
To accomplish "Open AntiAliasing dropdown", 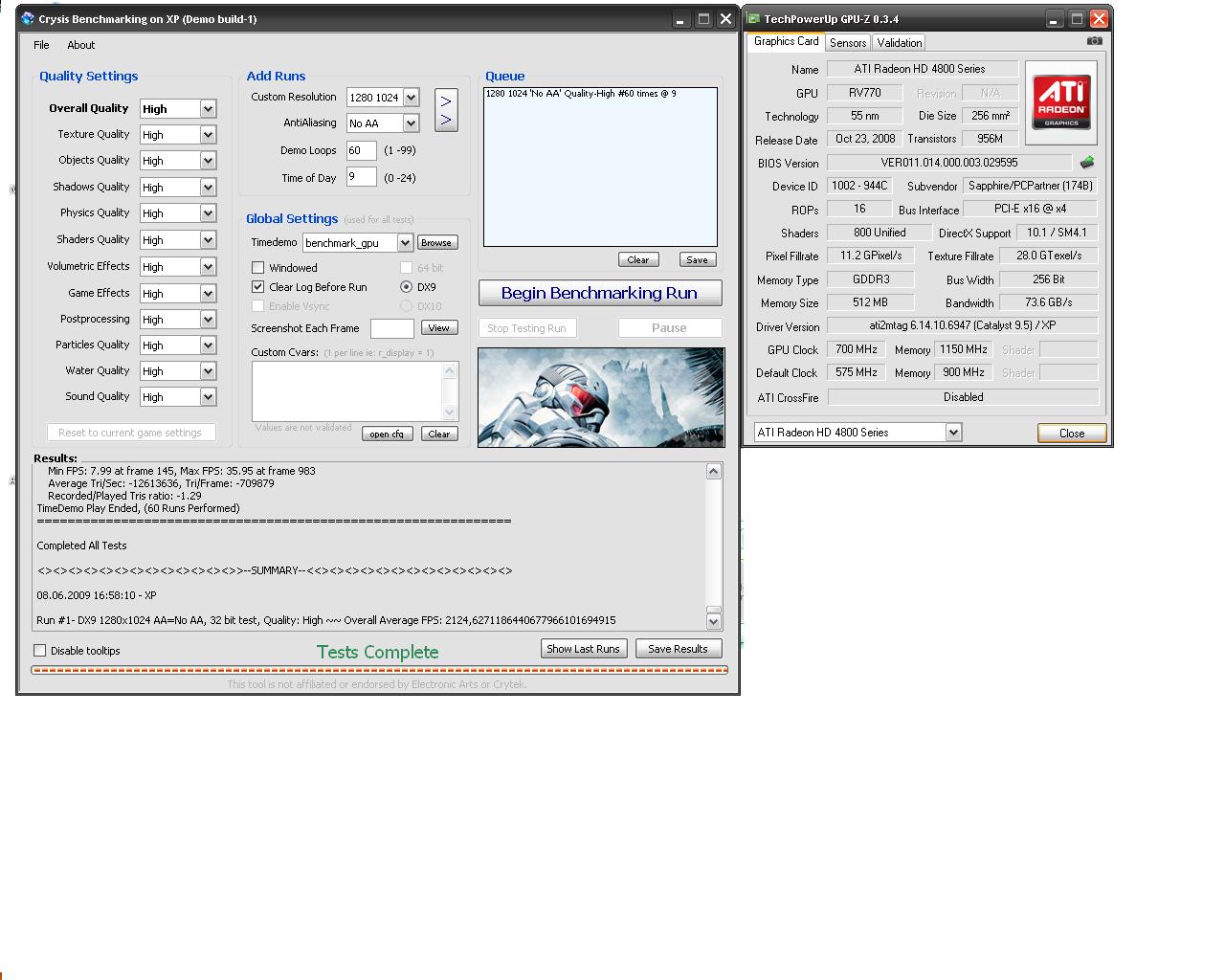I will point(411,123).
